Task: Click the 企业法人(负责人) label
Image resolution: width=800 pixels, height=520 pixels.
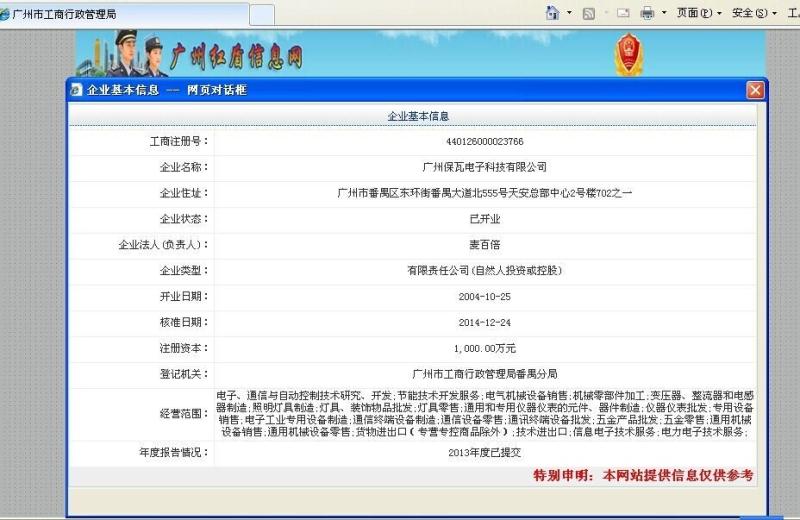Action: [163, 245]
